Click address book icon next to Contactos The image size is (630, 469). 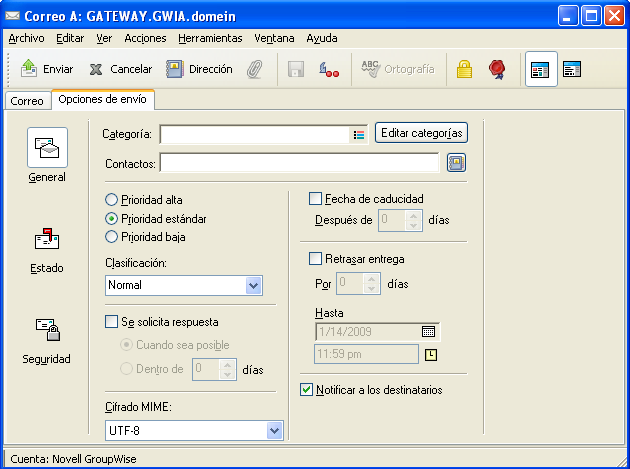(x=456, y=163)
